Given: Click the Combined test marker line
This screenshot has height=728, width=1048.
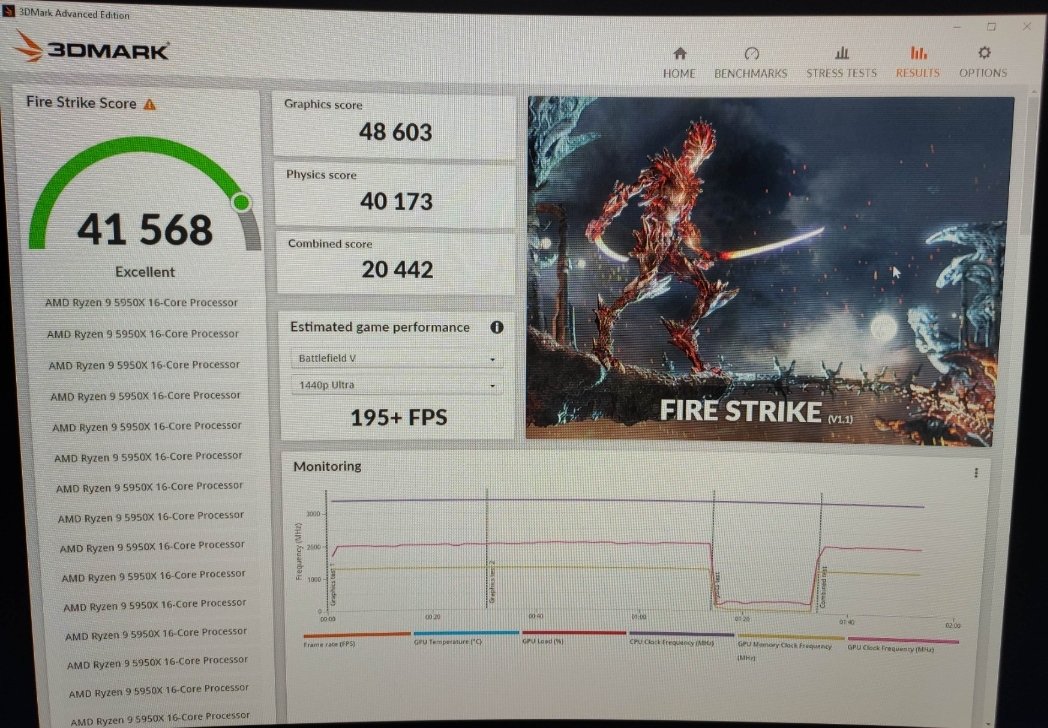Looking at the screenshot, I should (821, 552).
